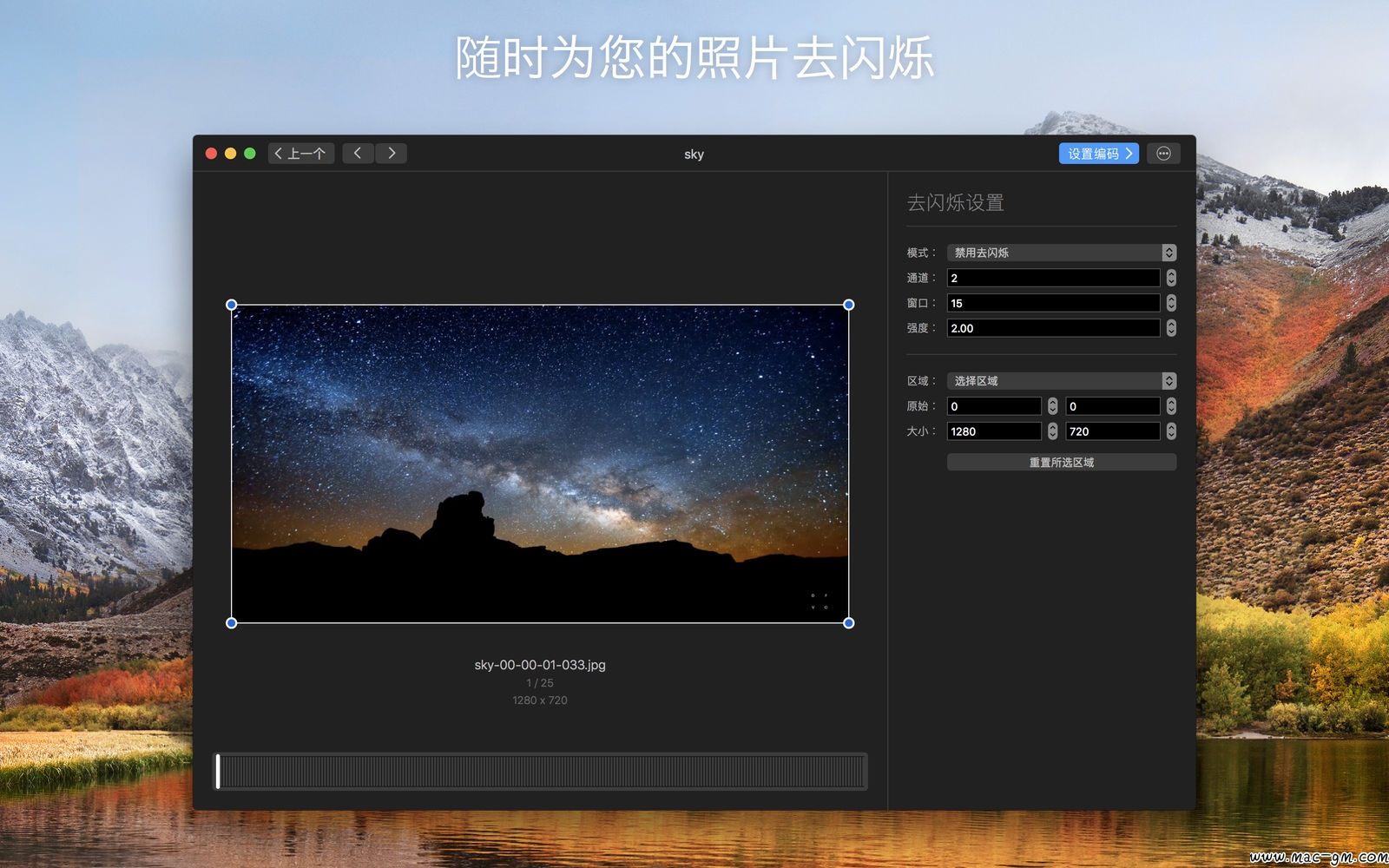Select top-left crop handle on image

tap(231, 305)
